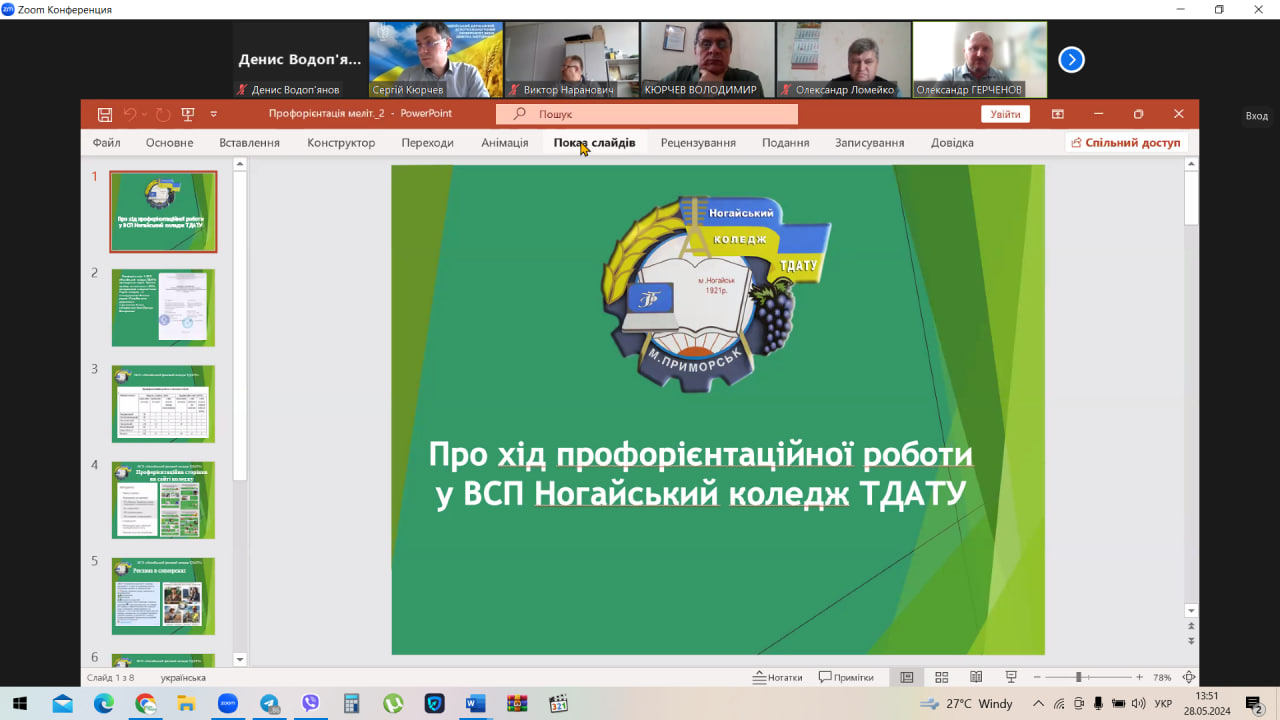
Task: Switch to Reading view
Action: pyautogui.click(x=976, y=677)
